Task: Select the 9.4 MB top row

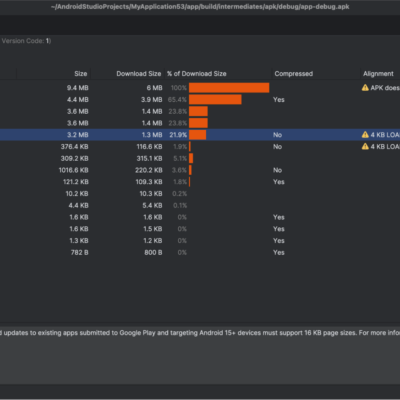Action: click(200, 88)
